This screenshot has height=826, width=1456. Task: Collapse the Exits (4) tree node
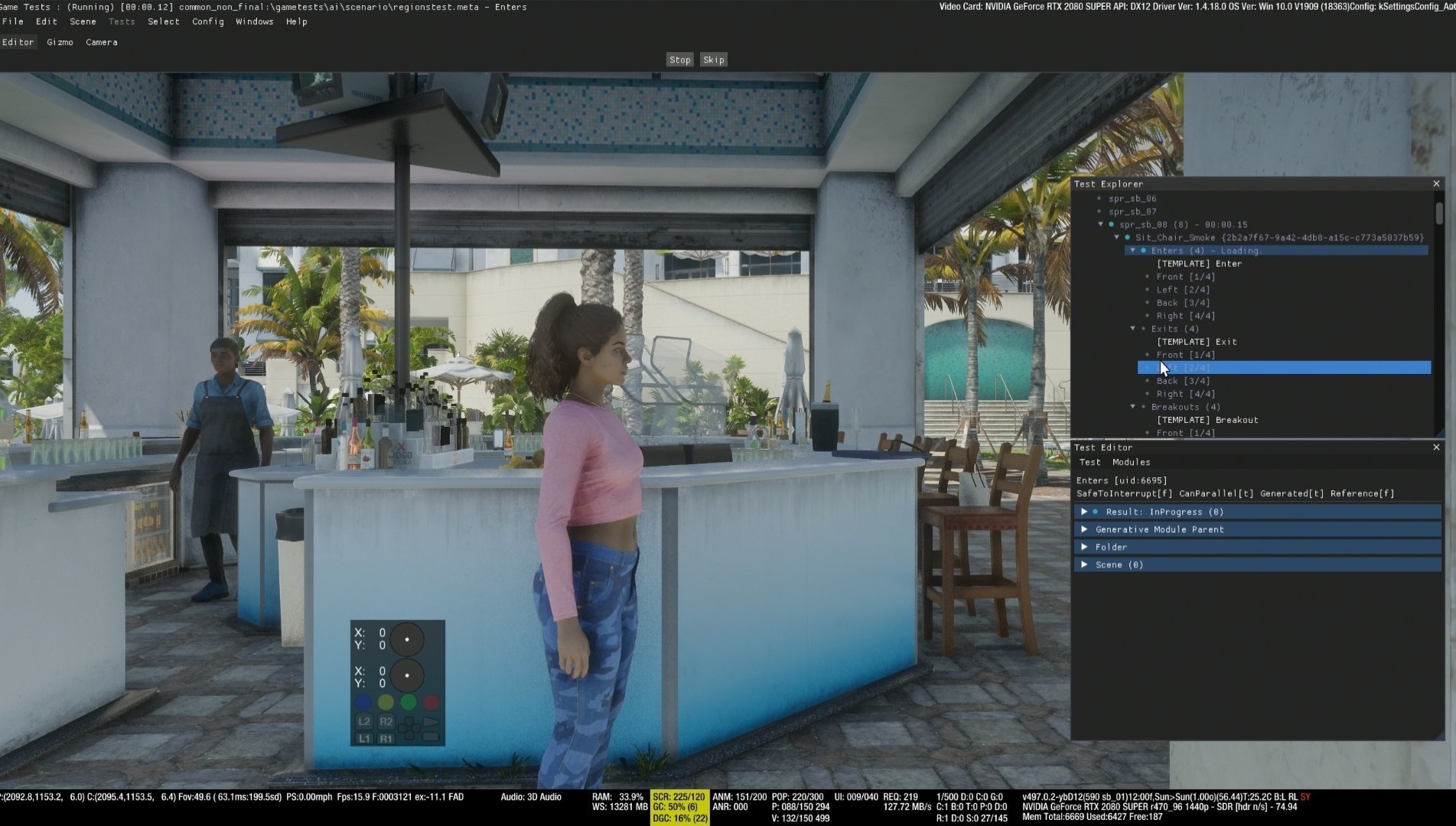(x=1133, y=329)
